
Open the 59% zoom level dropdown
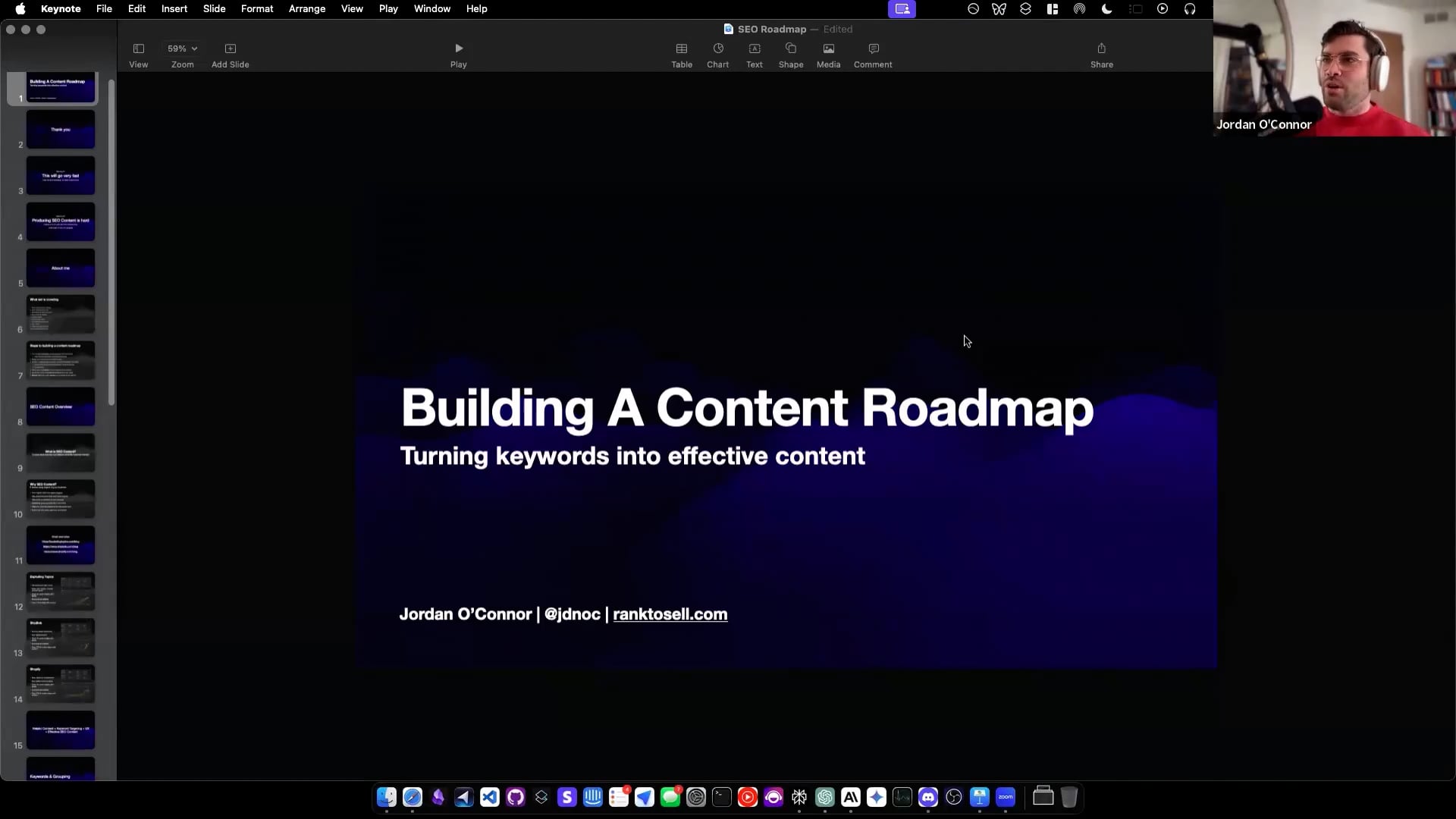tap(182, 48)
